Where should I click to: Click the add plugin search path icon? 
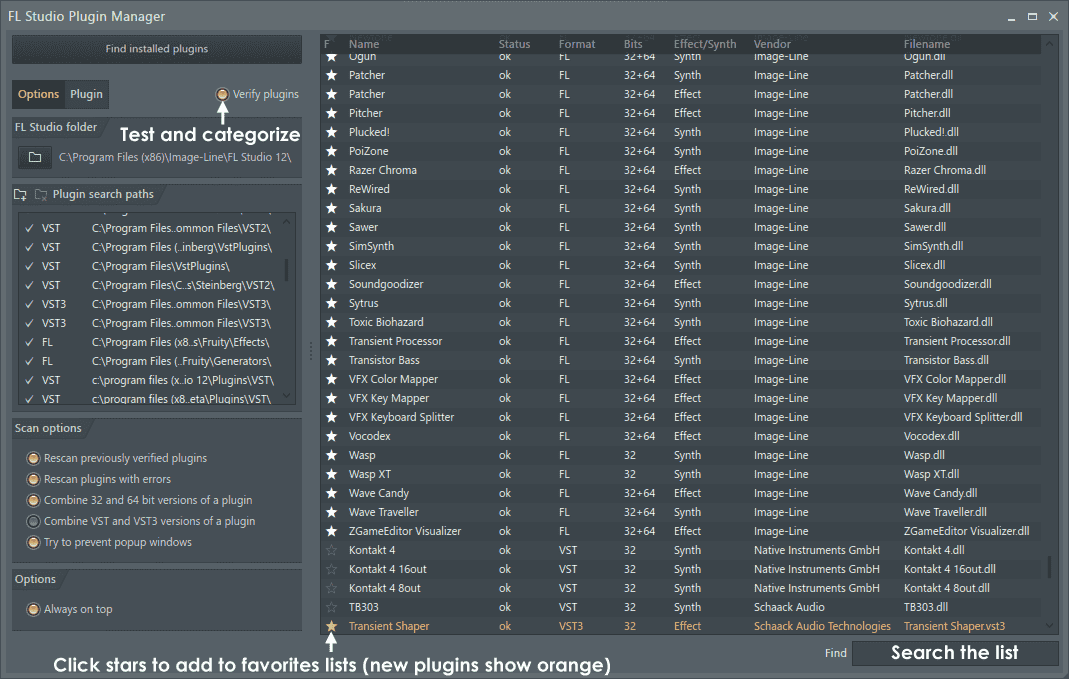point(20,195)
